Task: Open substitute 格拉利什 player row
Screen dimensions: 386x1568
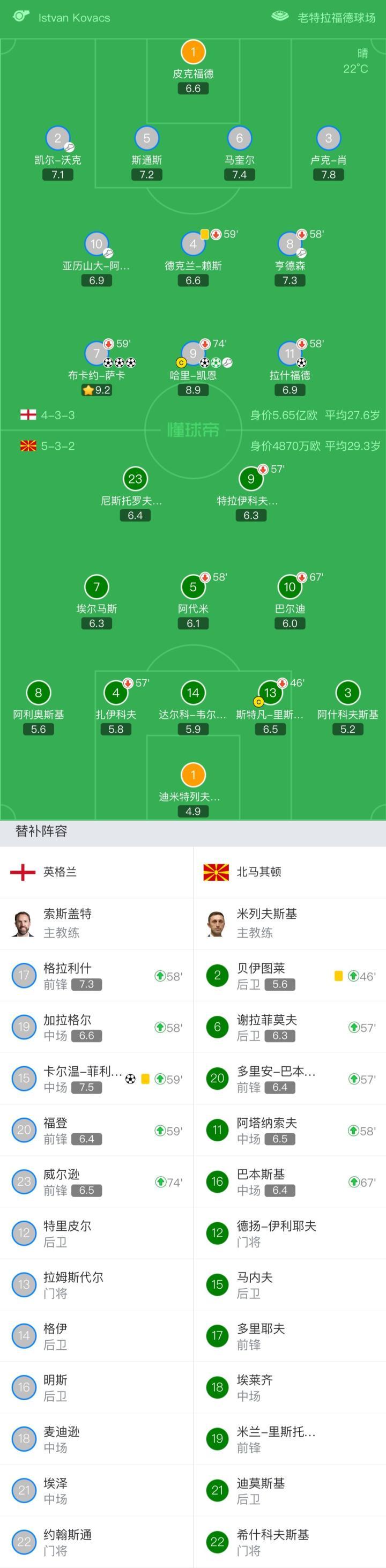Action: (x=96, y=976)
